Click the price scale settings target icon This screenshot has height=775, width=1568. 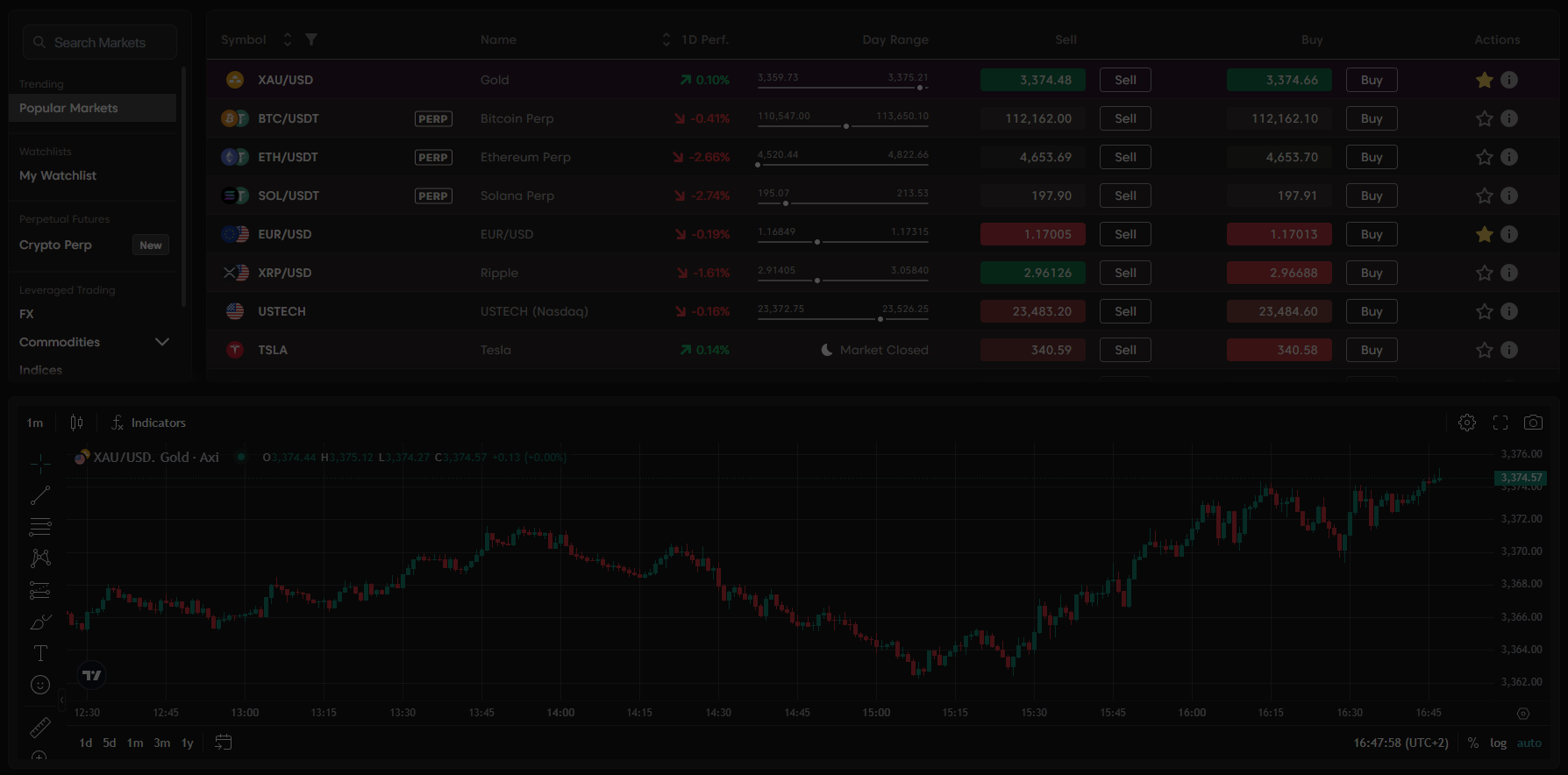pos(1523,714)
